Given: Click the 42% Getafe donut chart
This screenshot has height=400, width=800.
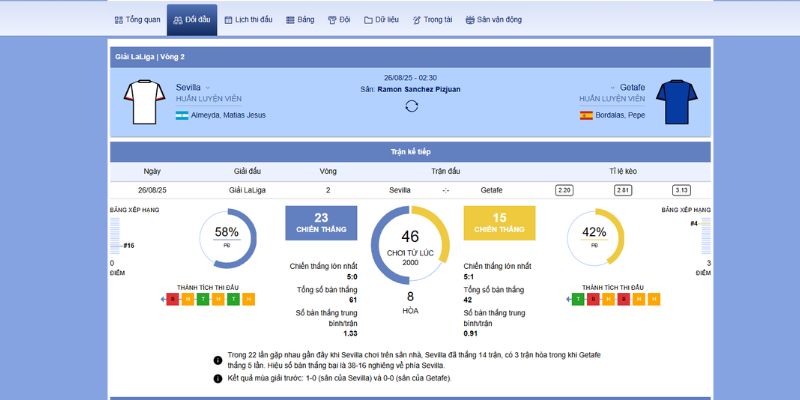Looking at the screenshot, I should tap(595, 238).
